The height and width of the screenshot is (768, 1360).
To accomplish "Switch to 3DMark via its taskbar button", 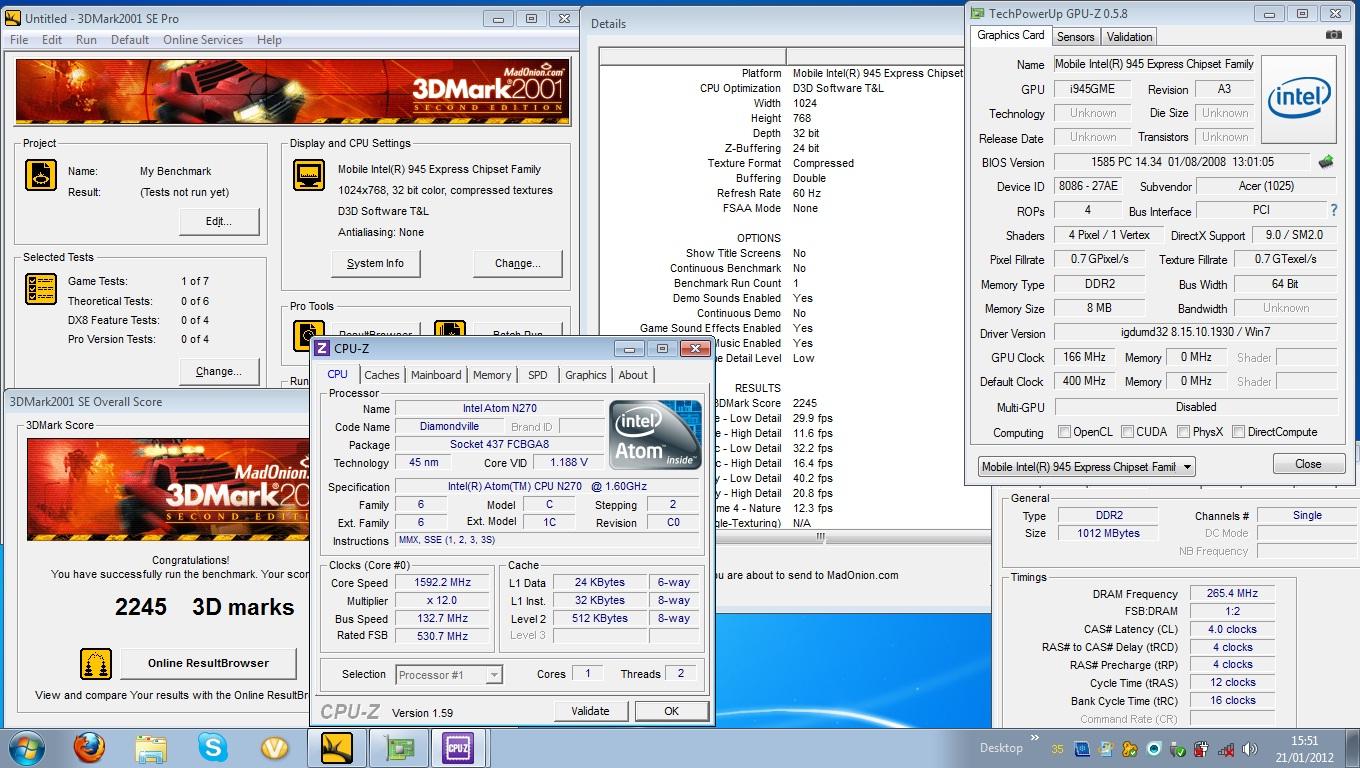I will point(336,747).
